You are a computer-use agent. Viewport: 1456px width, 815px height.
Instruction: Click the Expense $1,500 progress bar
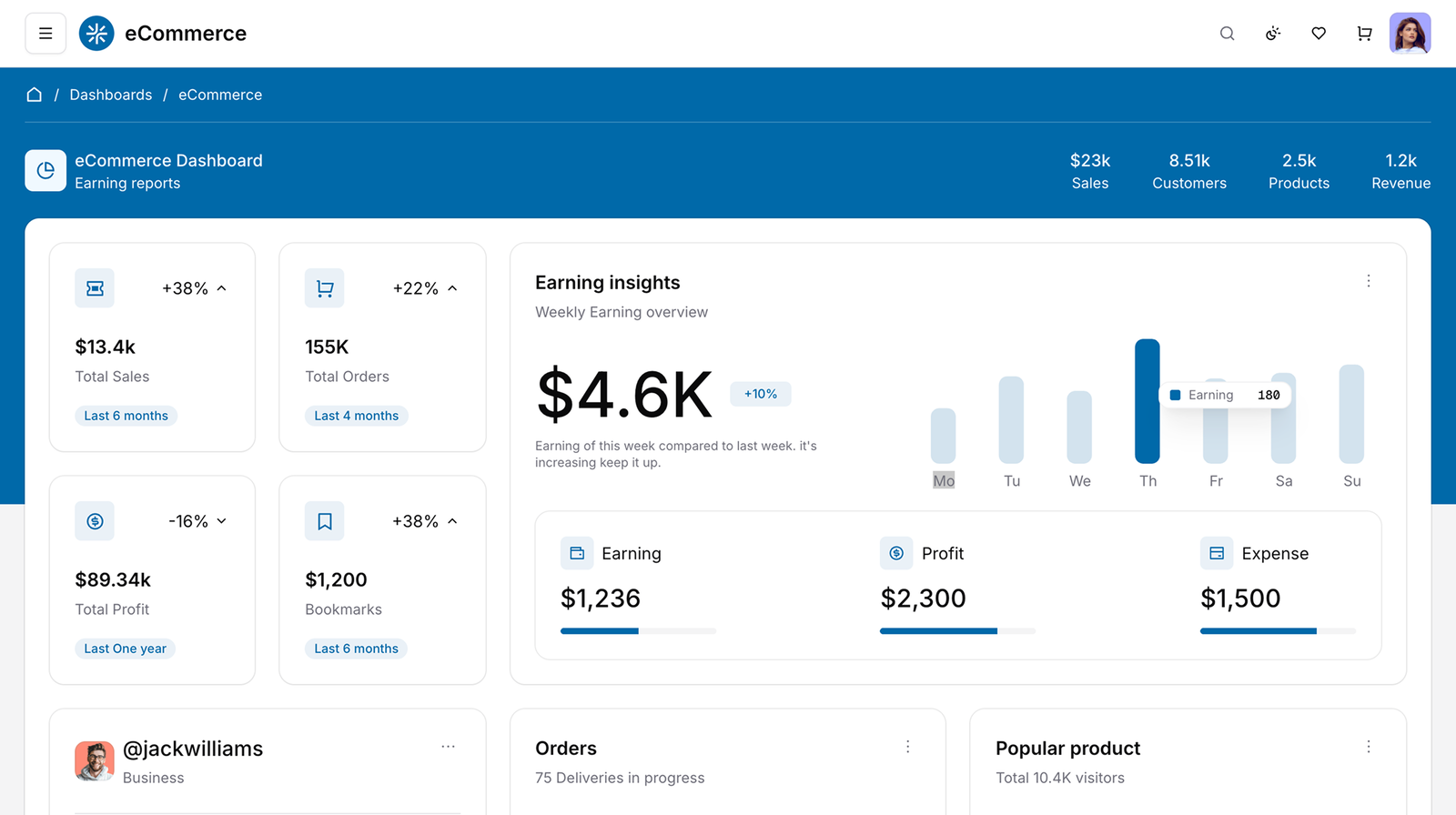click(x=1278, y=631)
